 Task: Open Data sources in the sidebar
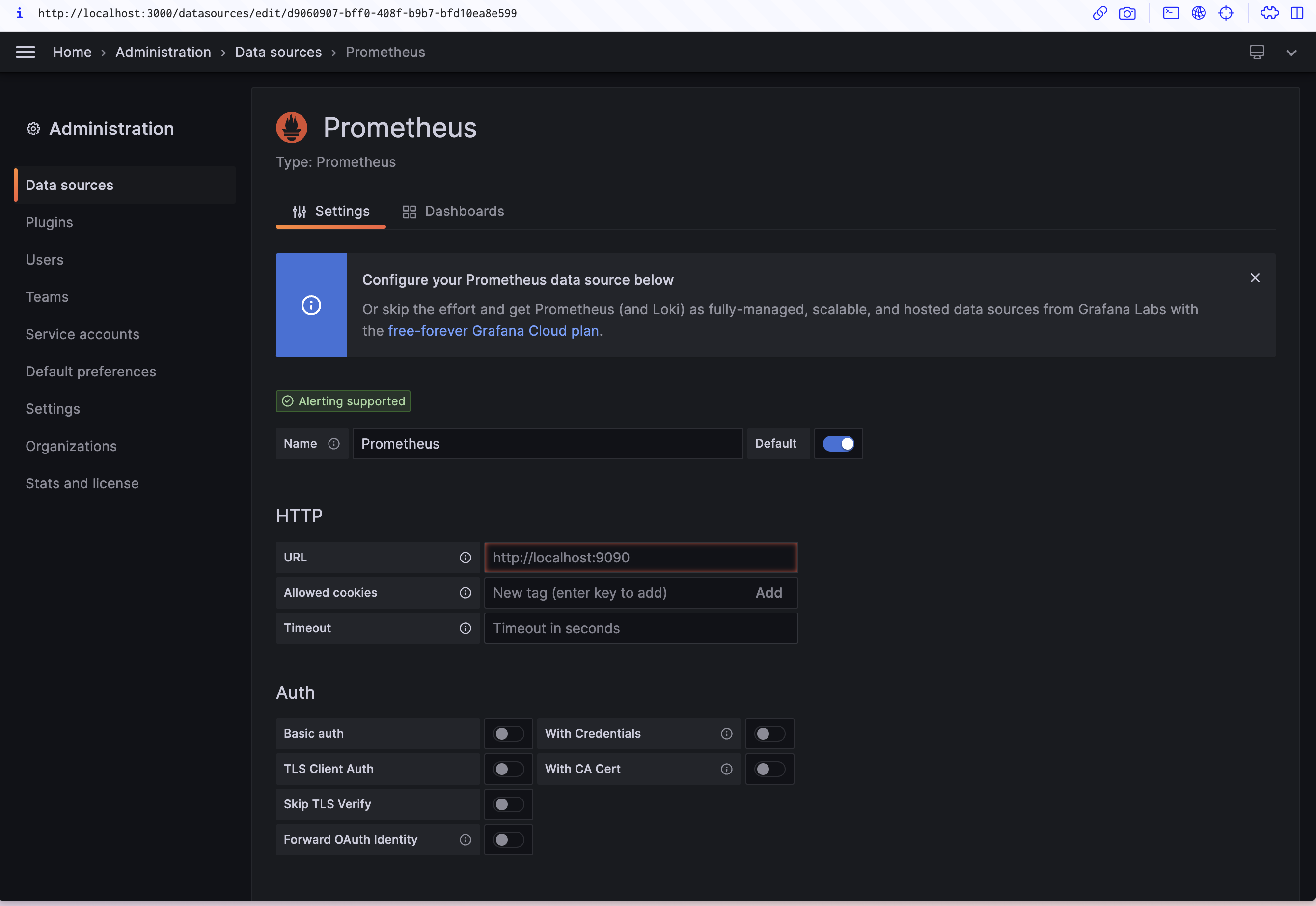69,185
